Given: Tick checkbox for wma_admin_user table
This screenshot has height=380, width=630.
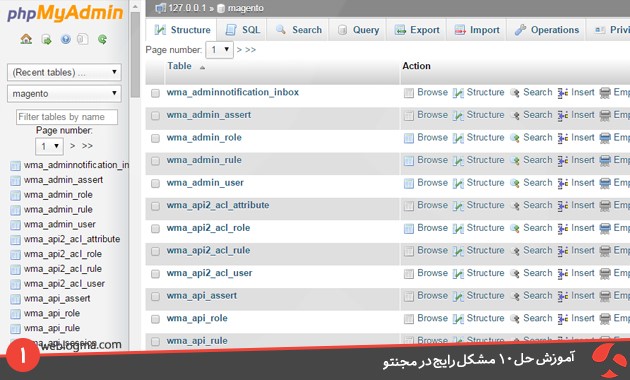Looking at the screenshot, I should (x=155, y=184).
